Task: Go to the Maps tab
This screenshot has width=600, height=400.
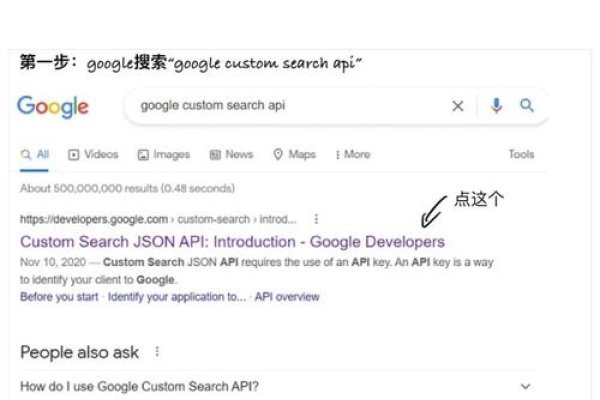Action: (294, 154)
